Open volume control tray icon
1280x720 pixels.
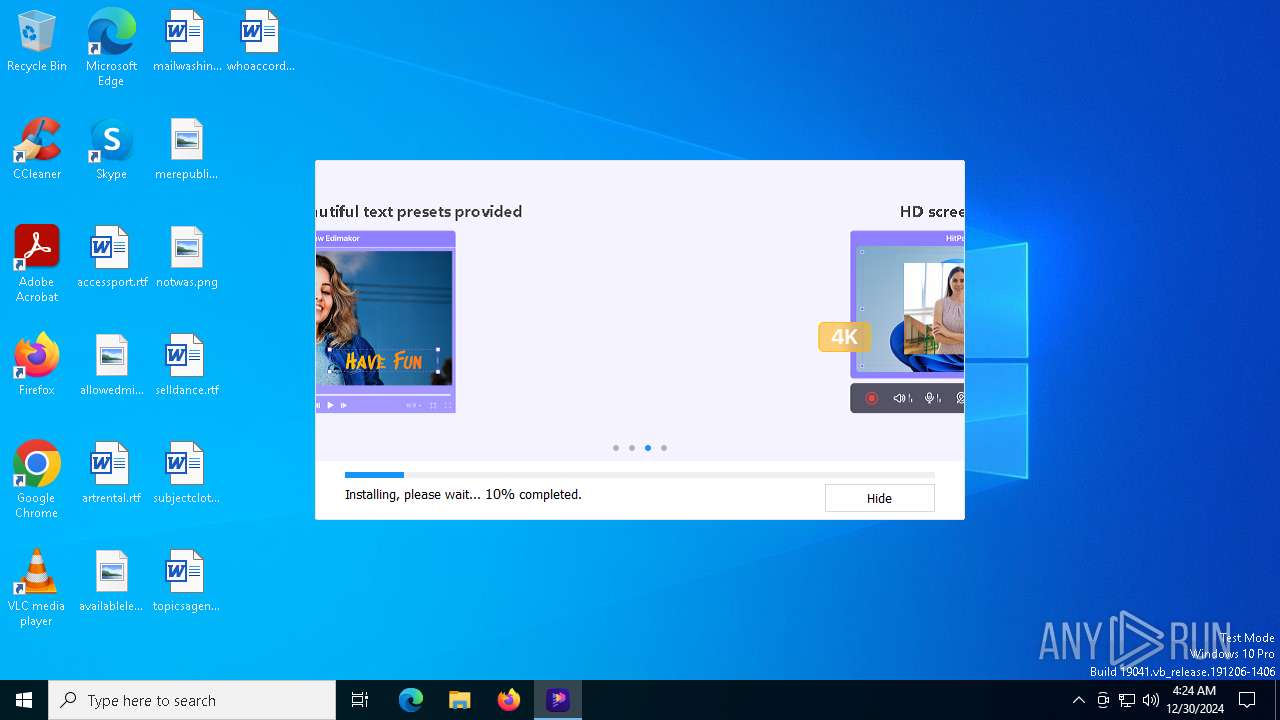(1151, 700)
